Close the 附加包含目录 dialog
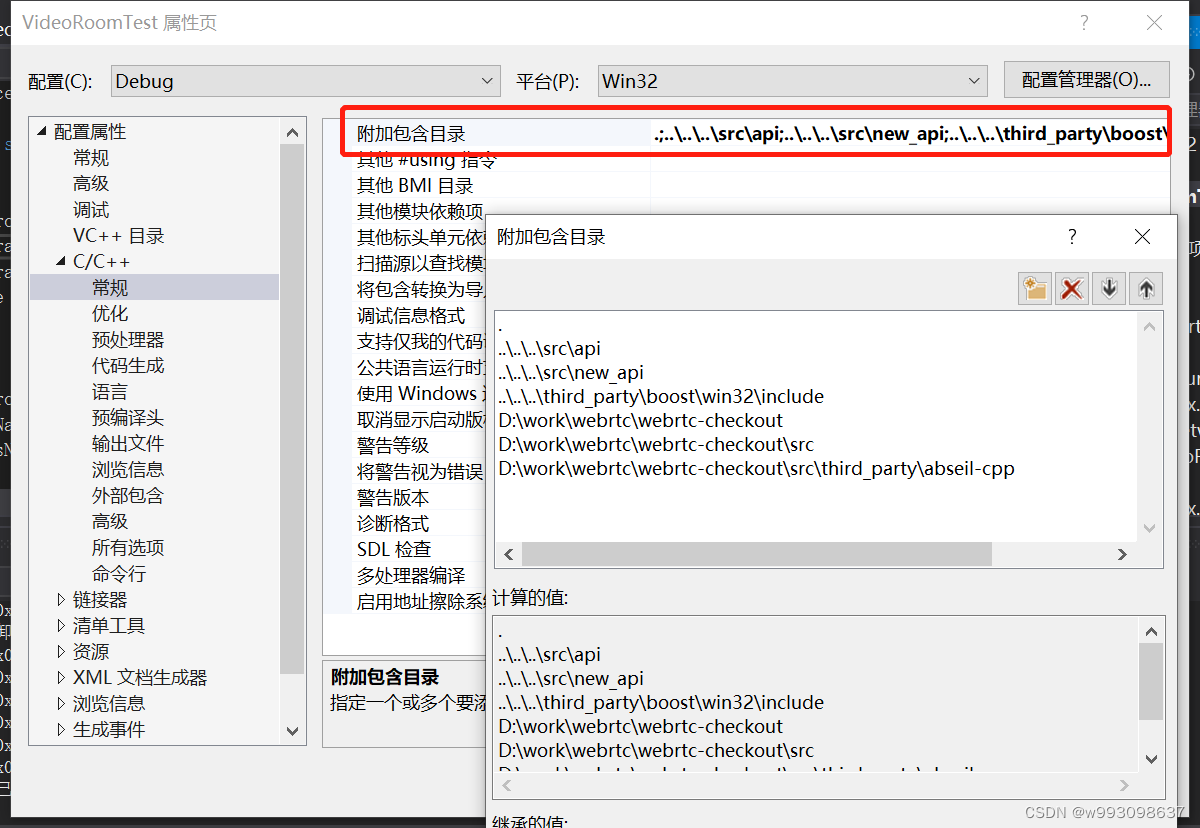The image size is (1200, 828). pyautogui.click(x=1142, y=237)
